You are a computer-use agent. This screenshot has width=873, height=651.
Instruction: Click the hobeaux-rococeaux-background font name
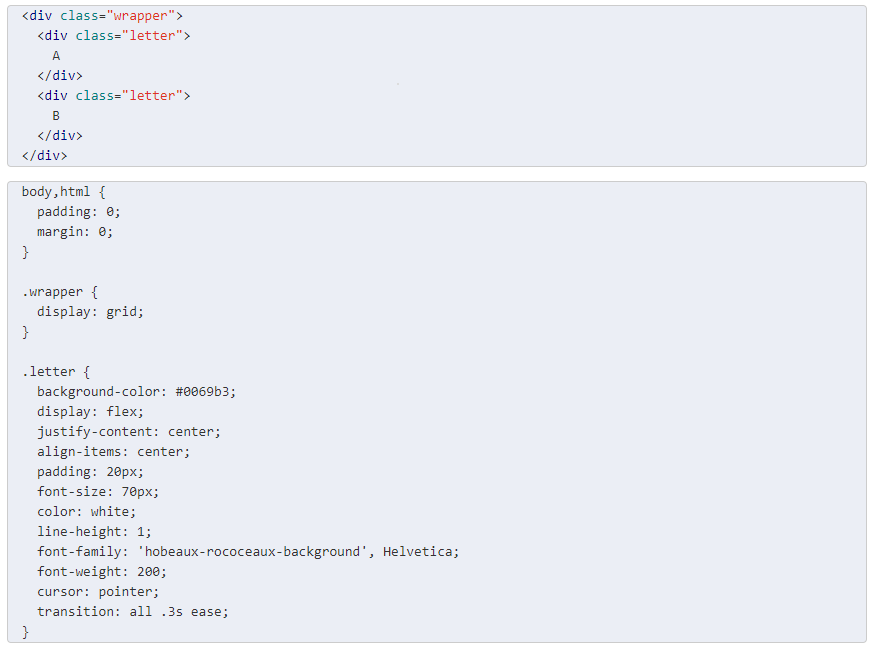(x=252, y=552)
